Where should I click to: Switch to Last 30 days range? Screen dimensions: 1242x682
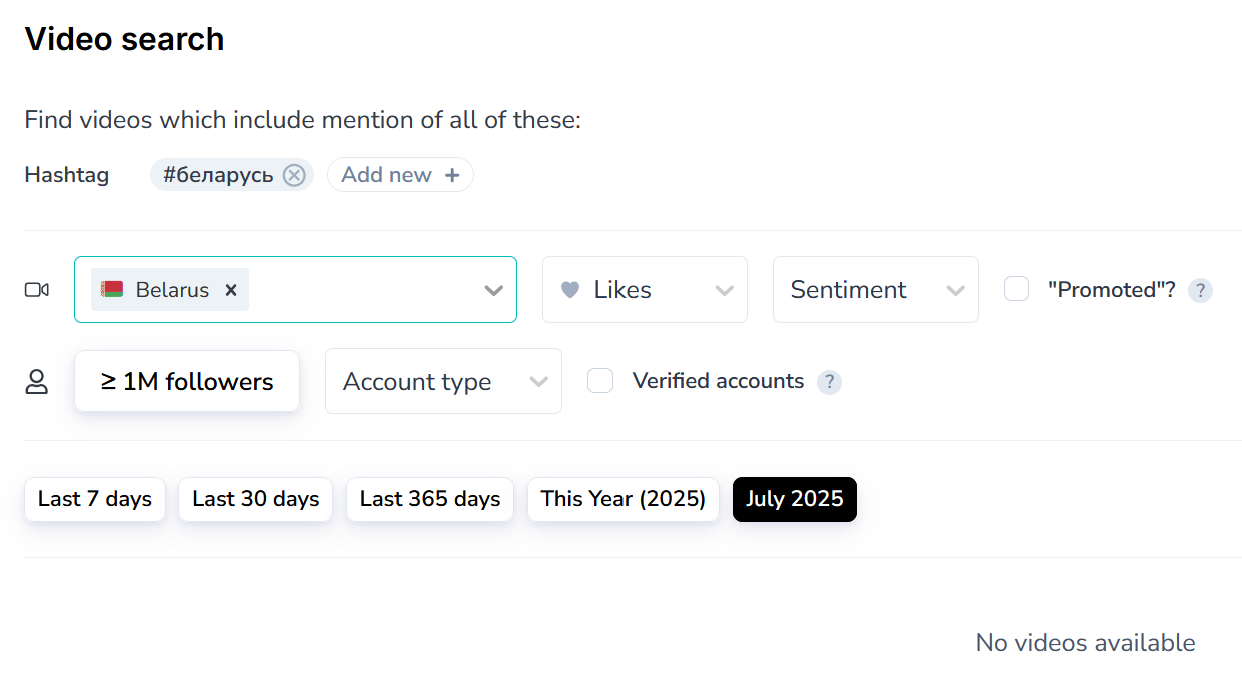click(256, 499)
